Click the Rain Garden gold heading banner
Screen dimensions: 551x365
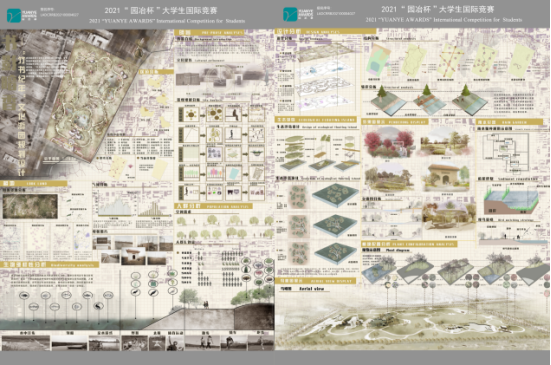[x=510, y=122]
